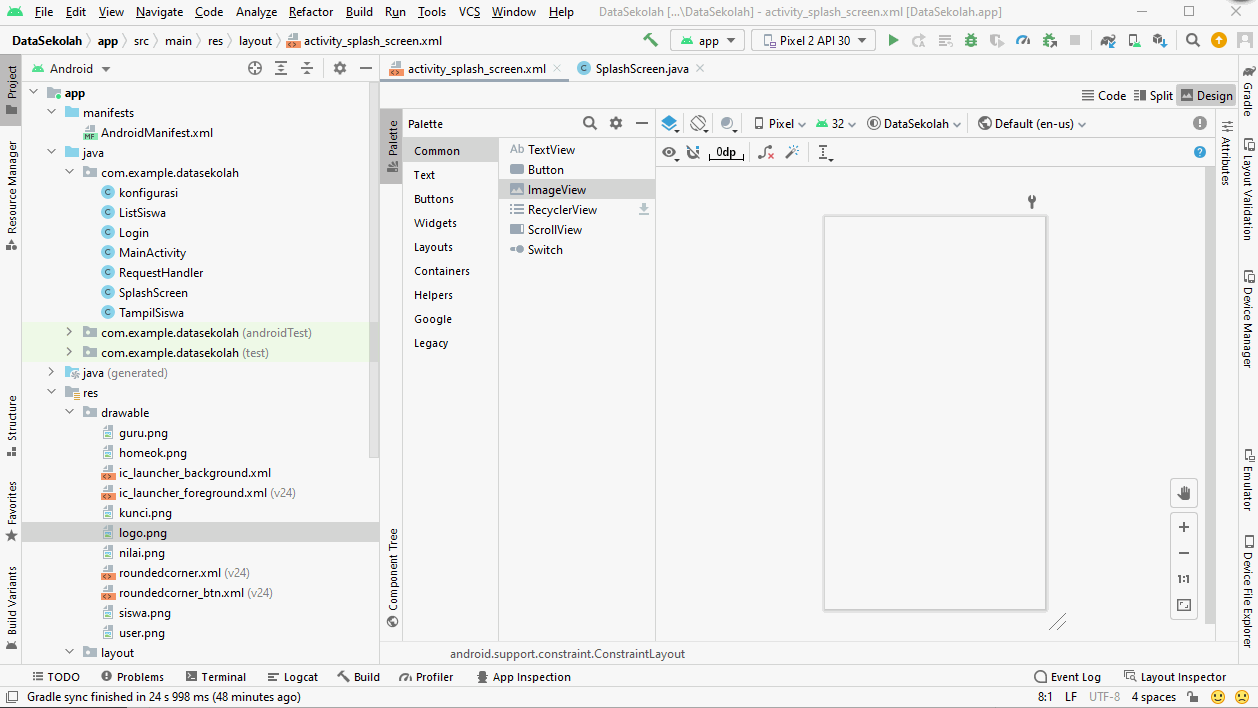
Task: Expand com.example.datasekolah (androidTest) package
Action: point(69,333)
